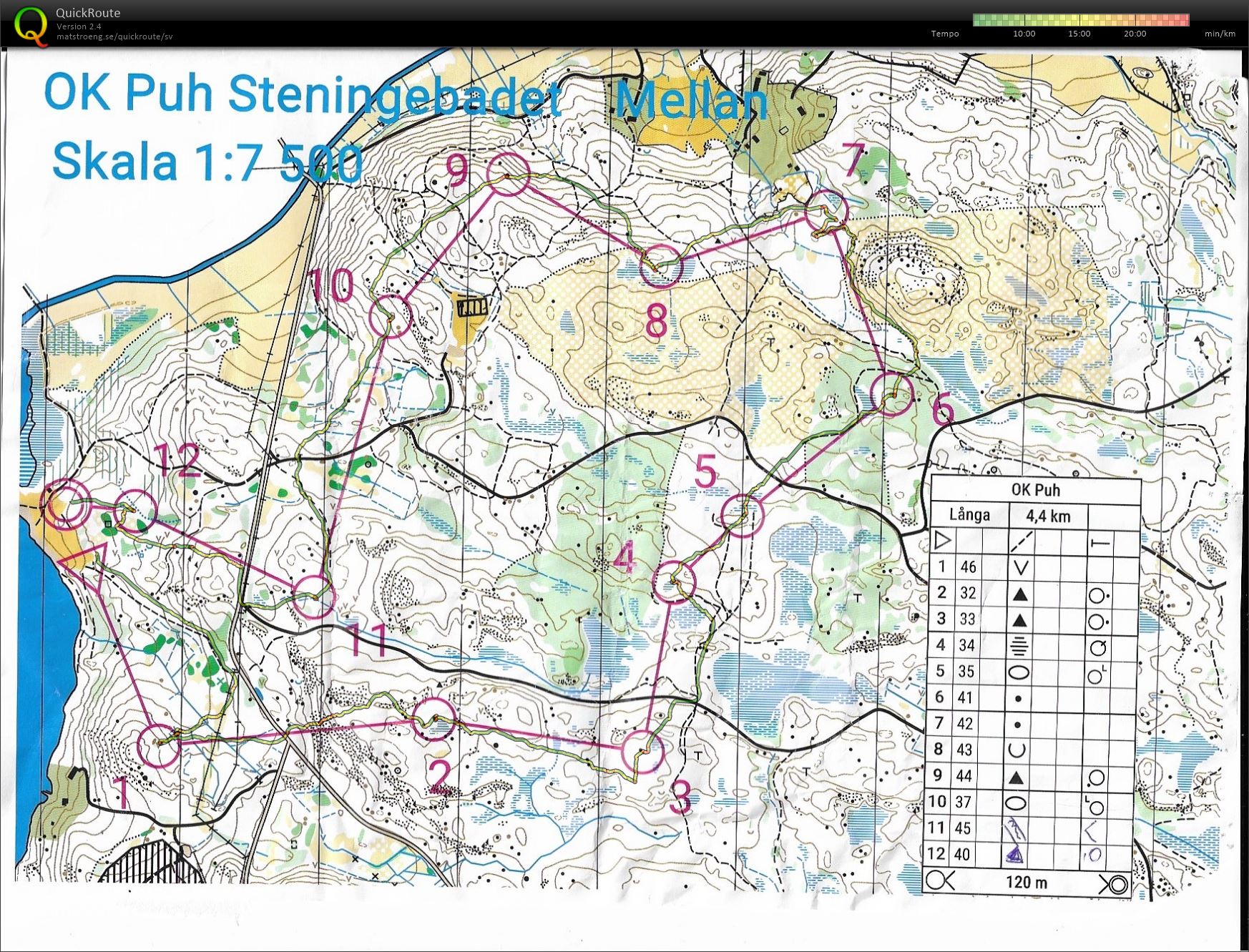The height and width of the screenshot is (952, 1249).
Task: Select control circle 1 on the map
Action: [158, 746]
